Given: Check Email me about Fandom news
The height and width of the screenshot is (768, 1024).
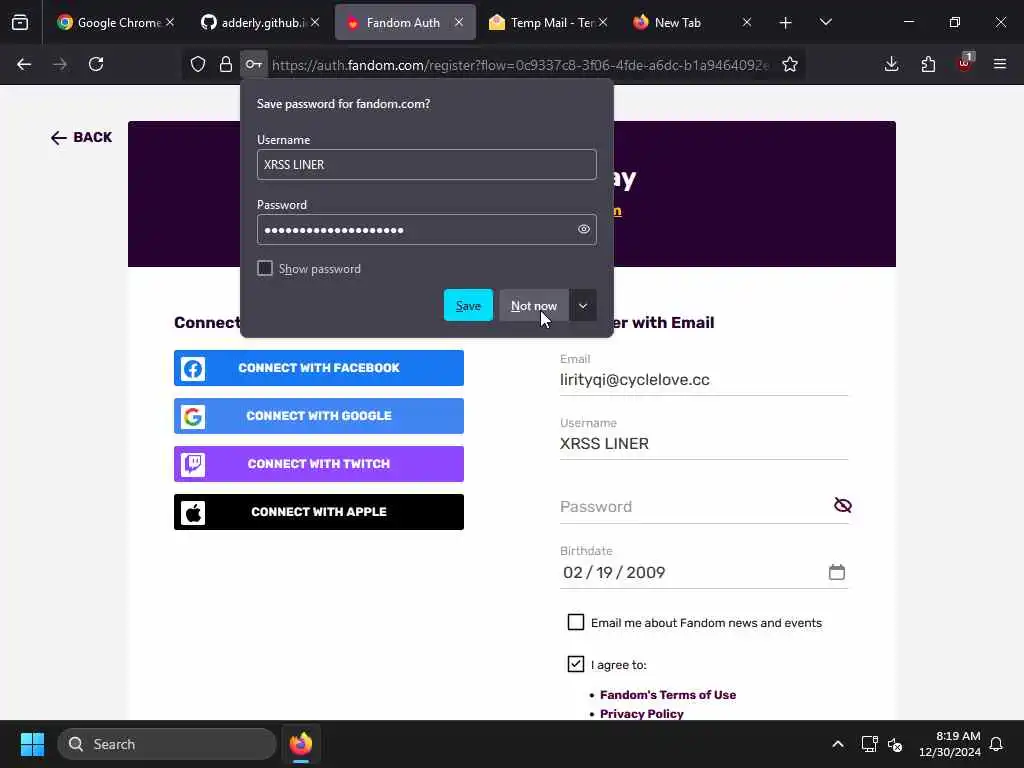Looking at the screenshot, I should 575,622.
